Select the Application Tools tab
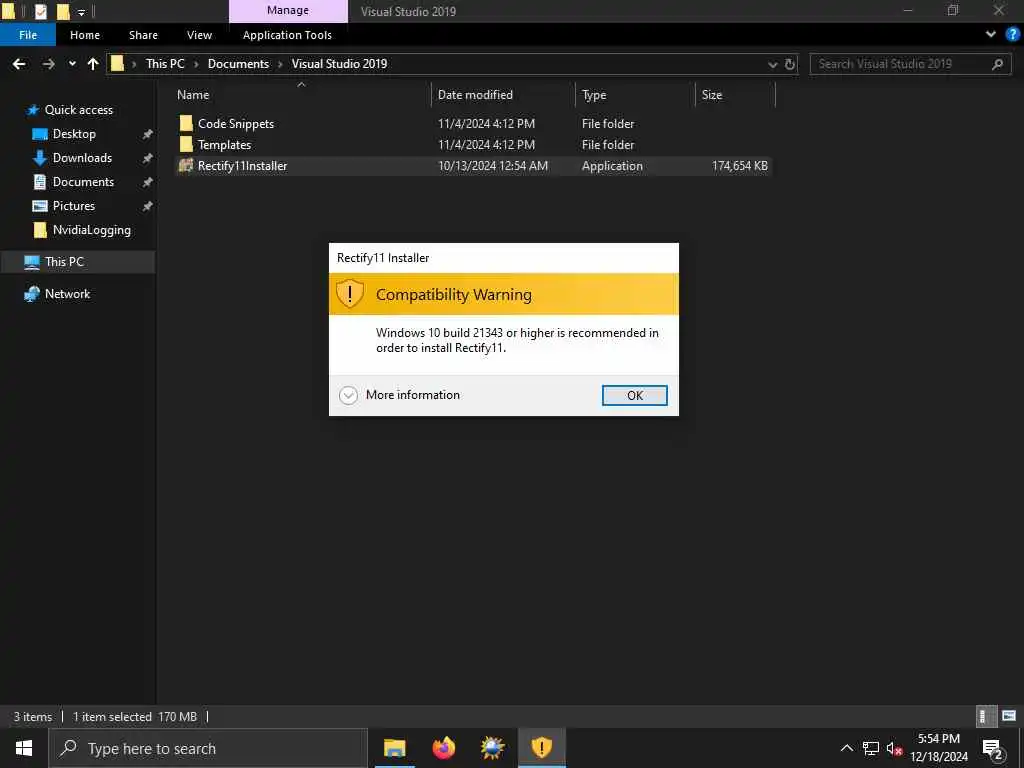Viewport: 1024px width, 768px height. point(287,35)
